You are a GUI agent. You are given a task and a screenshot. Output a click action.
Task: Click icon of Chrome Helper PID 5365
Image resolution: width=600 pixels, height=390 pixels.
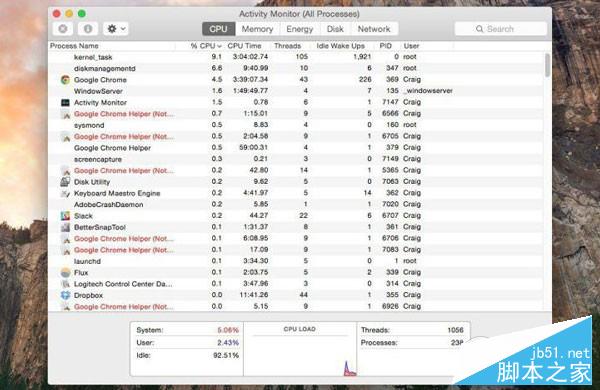click(x=65, y=171)
